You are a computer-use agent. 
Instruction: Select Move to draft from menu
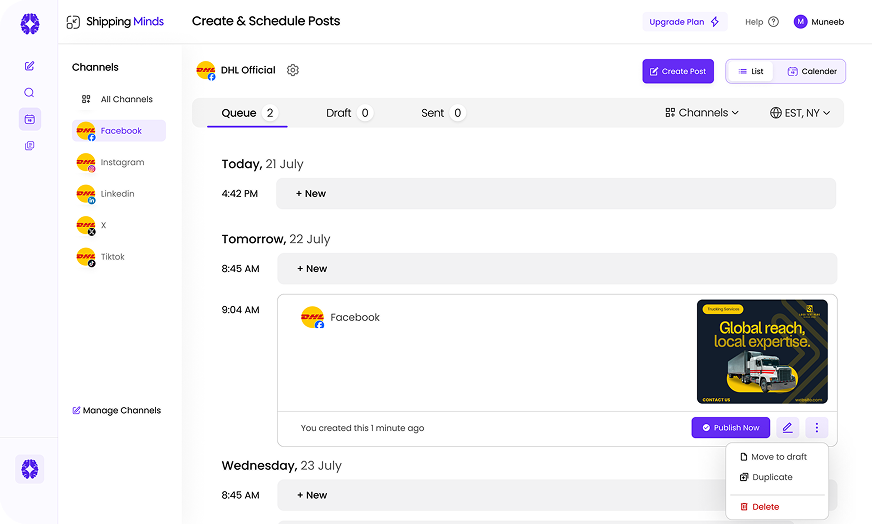[x=778, y=457]
